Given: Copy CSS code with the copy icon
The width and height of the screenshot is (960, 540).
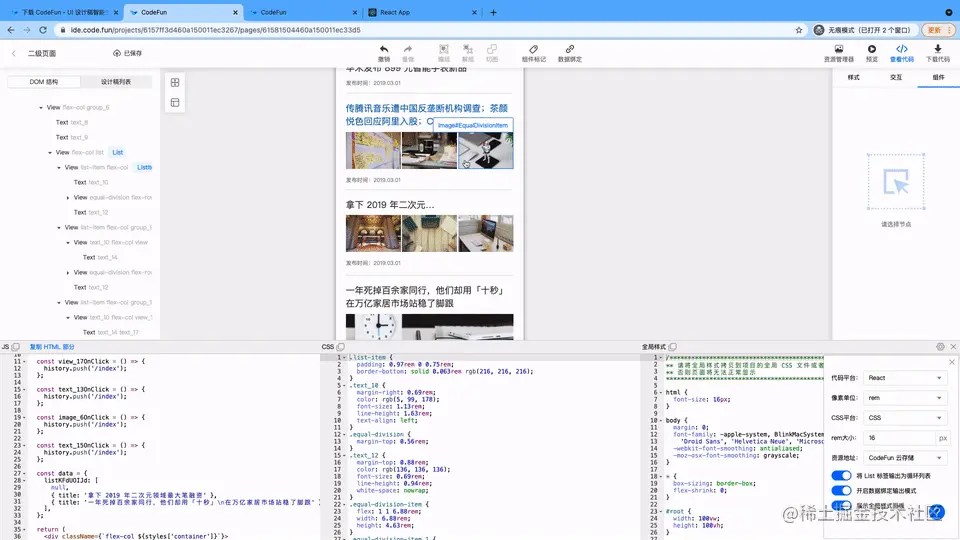Looking at the screenshot, I should point(341,347).
